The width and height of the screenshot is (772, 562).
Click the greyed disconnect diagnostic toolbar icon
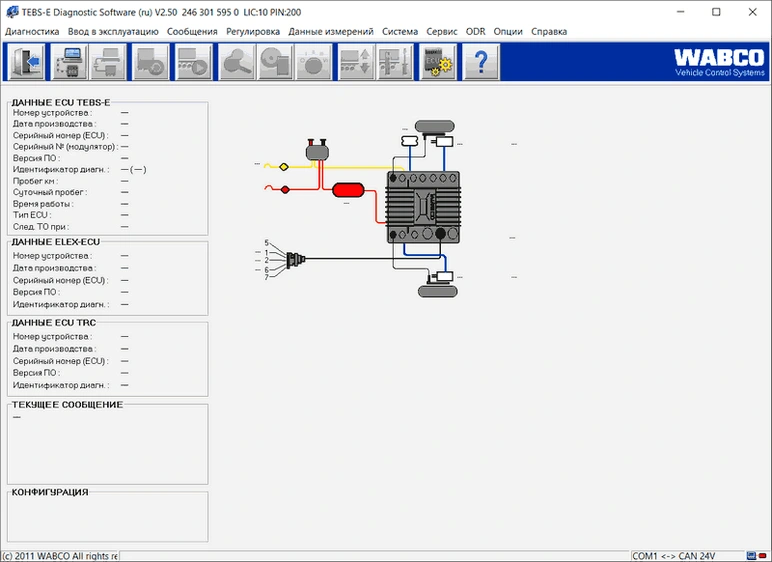pos(108,62)
